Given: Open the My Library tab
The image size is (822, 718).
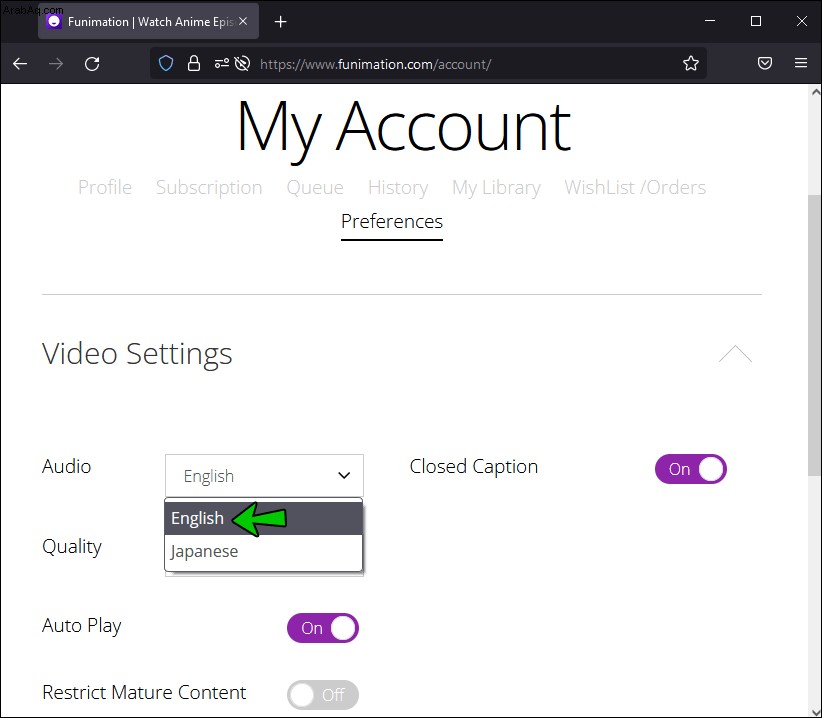Looking at the screenshot, I should pos(496,188).
